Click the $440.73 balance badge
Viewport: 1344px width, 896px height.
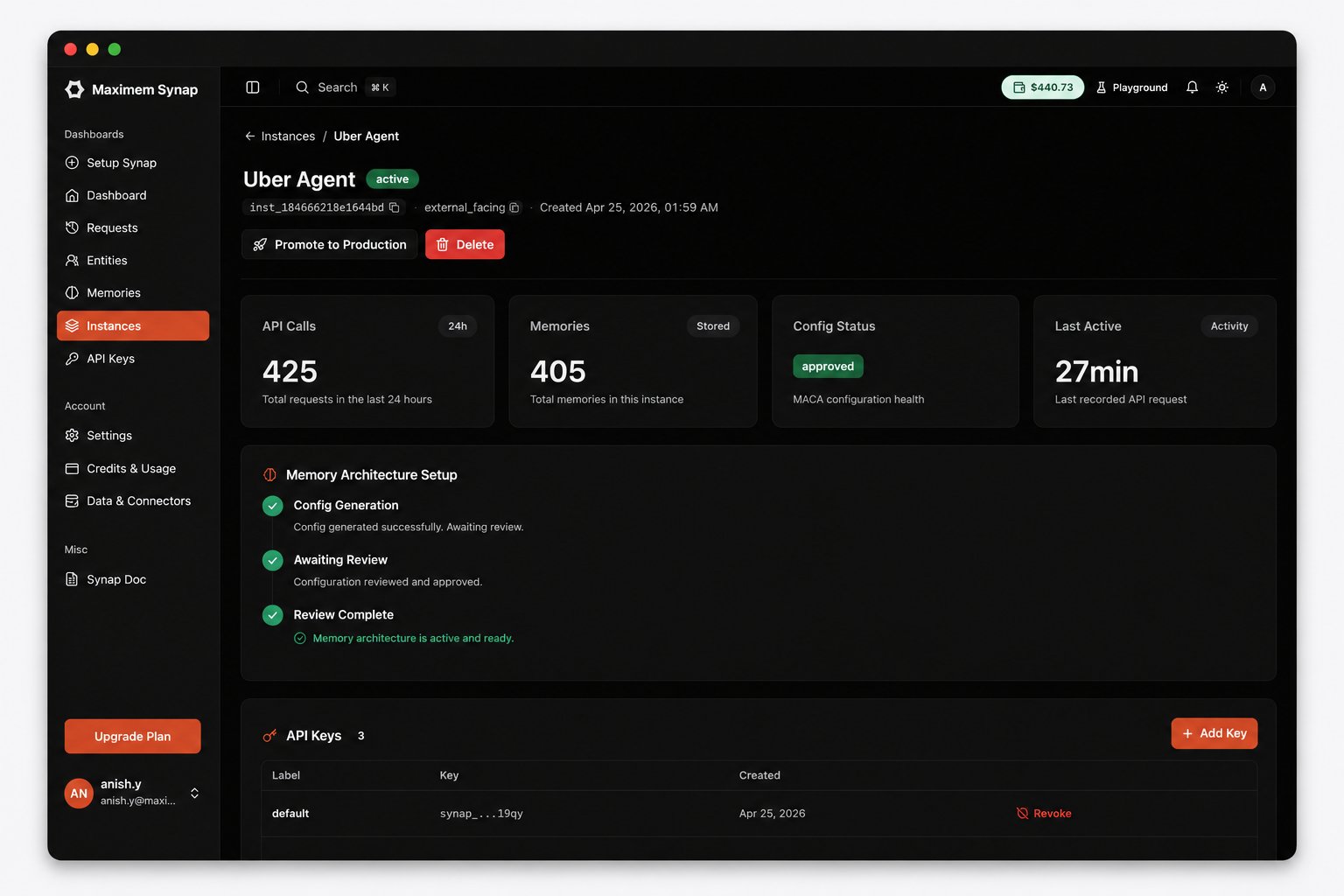point(1043,87)
